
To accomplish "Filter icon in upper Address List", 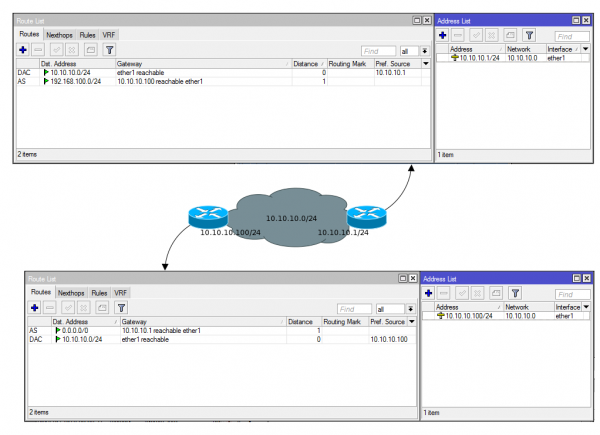I will click(529, 36).
